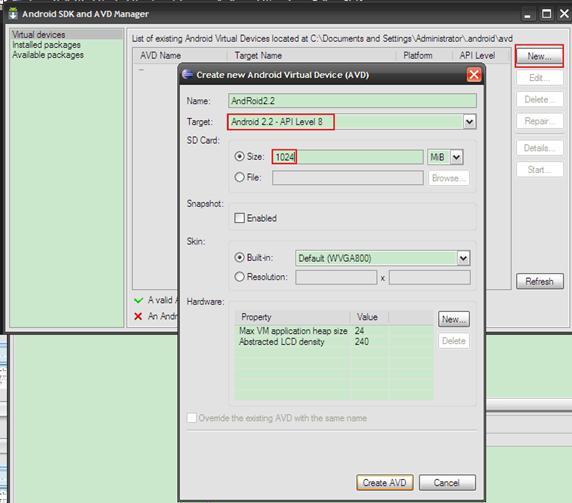572x503 pixels.
Task: Click the Platform column header
Action: pos(424,56)
